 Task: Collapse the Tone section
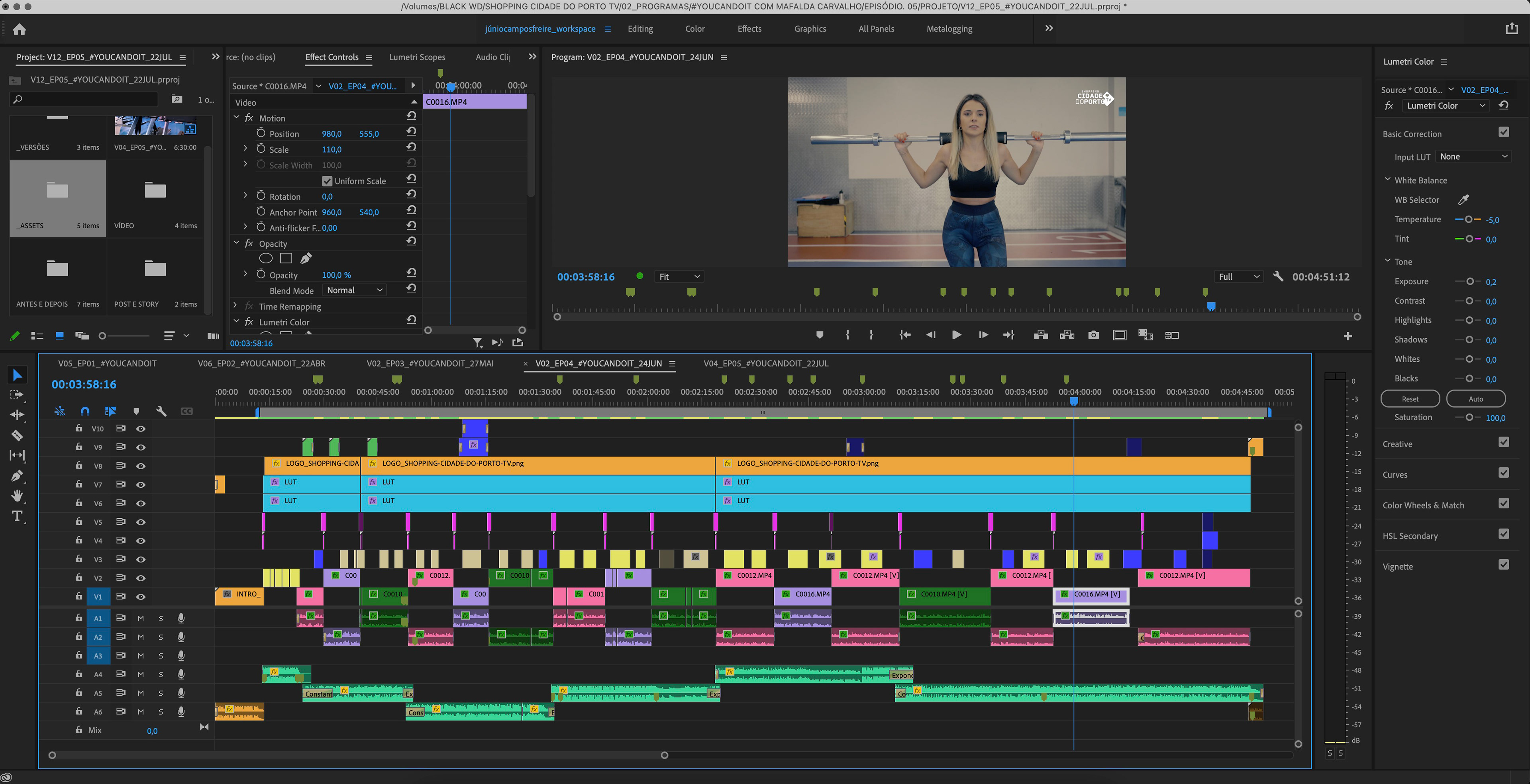click(1387, 261)
